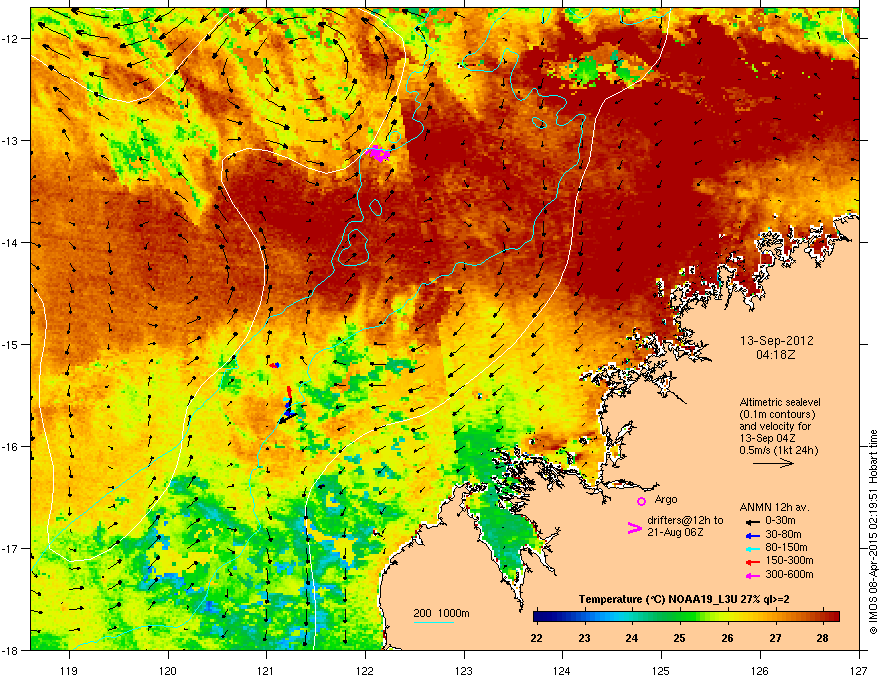Click the blue 30-80m legend arrow
Screen dimensions: 880x680
[753, 535]
